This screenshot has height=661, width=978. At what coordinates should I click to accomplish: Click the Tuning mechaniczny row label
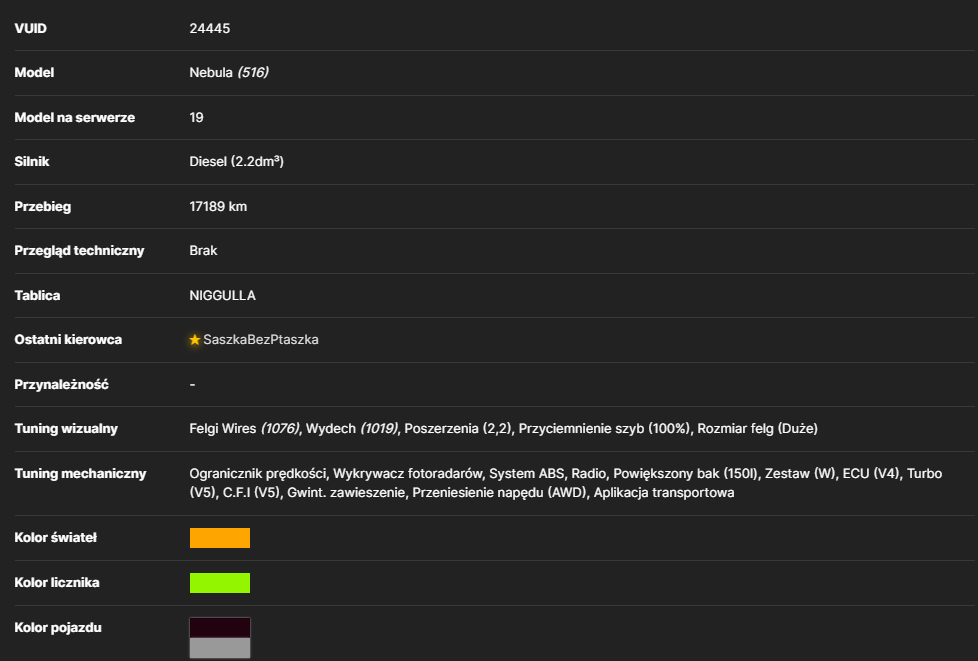point(80,474)
